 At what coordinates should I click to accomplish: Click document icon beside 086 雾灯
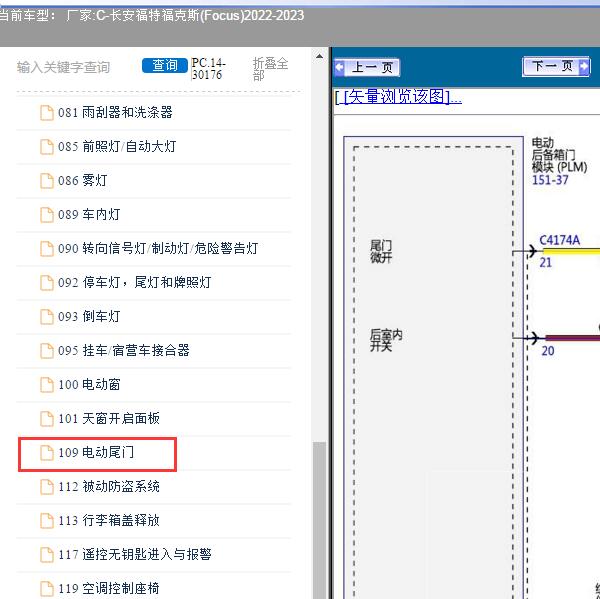point(47,181)
